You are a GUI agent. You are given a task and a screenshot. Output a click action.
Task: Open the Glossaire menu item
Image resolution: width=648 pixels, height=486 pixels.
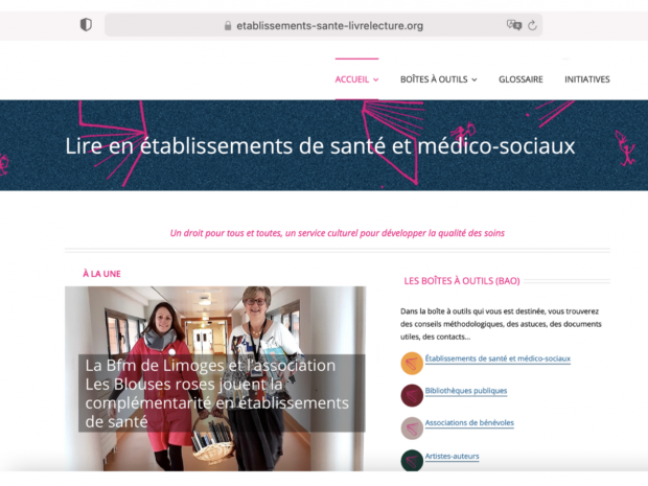pos(521,79)
